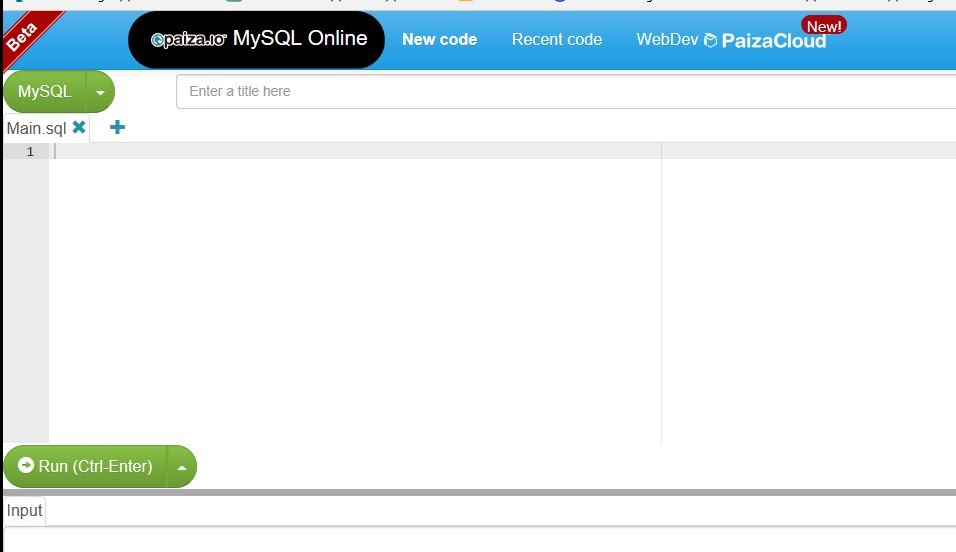
Task: Click the MySQL language button
Action: coord(45,91)
